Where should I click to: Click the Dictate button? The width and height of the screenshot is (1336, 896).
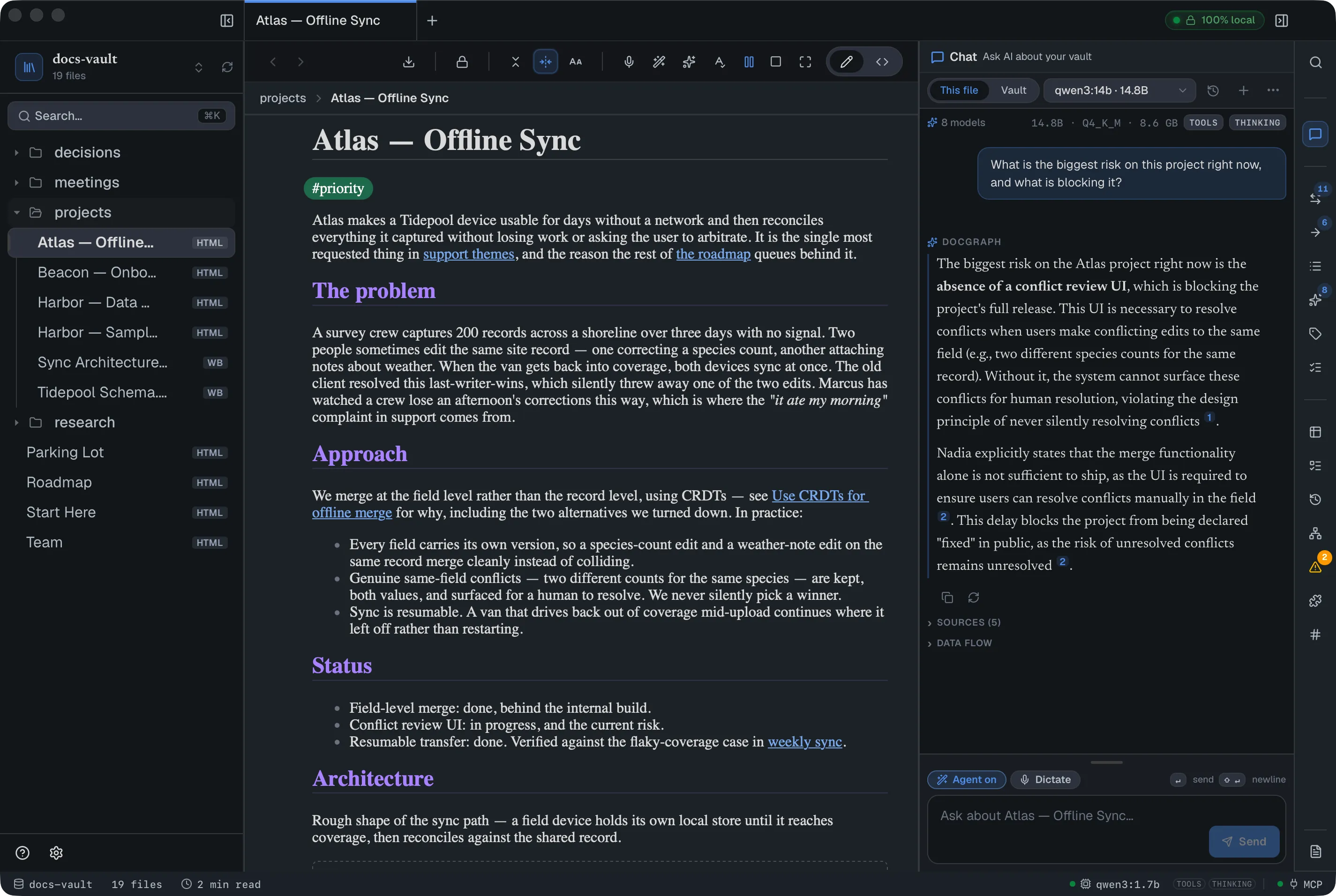[x=1044, y=779]
